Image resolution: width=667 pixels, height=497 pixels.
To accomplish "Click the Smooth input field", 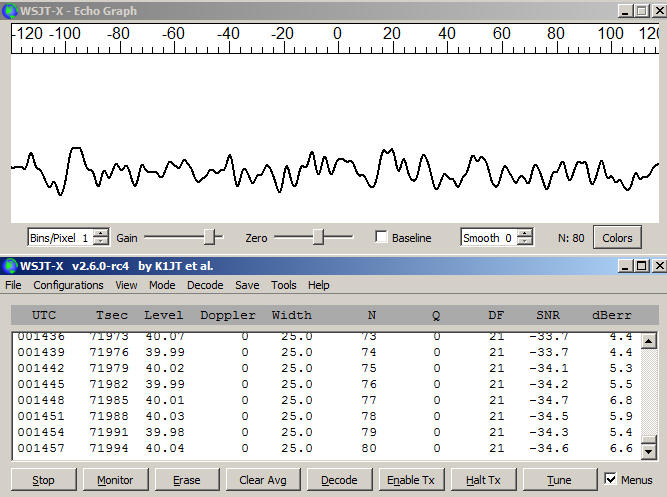I will pos(489,237).
